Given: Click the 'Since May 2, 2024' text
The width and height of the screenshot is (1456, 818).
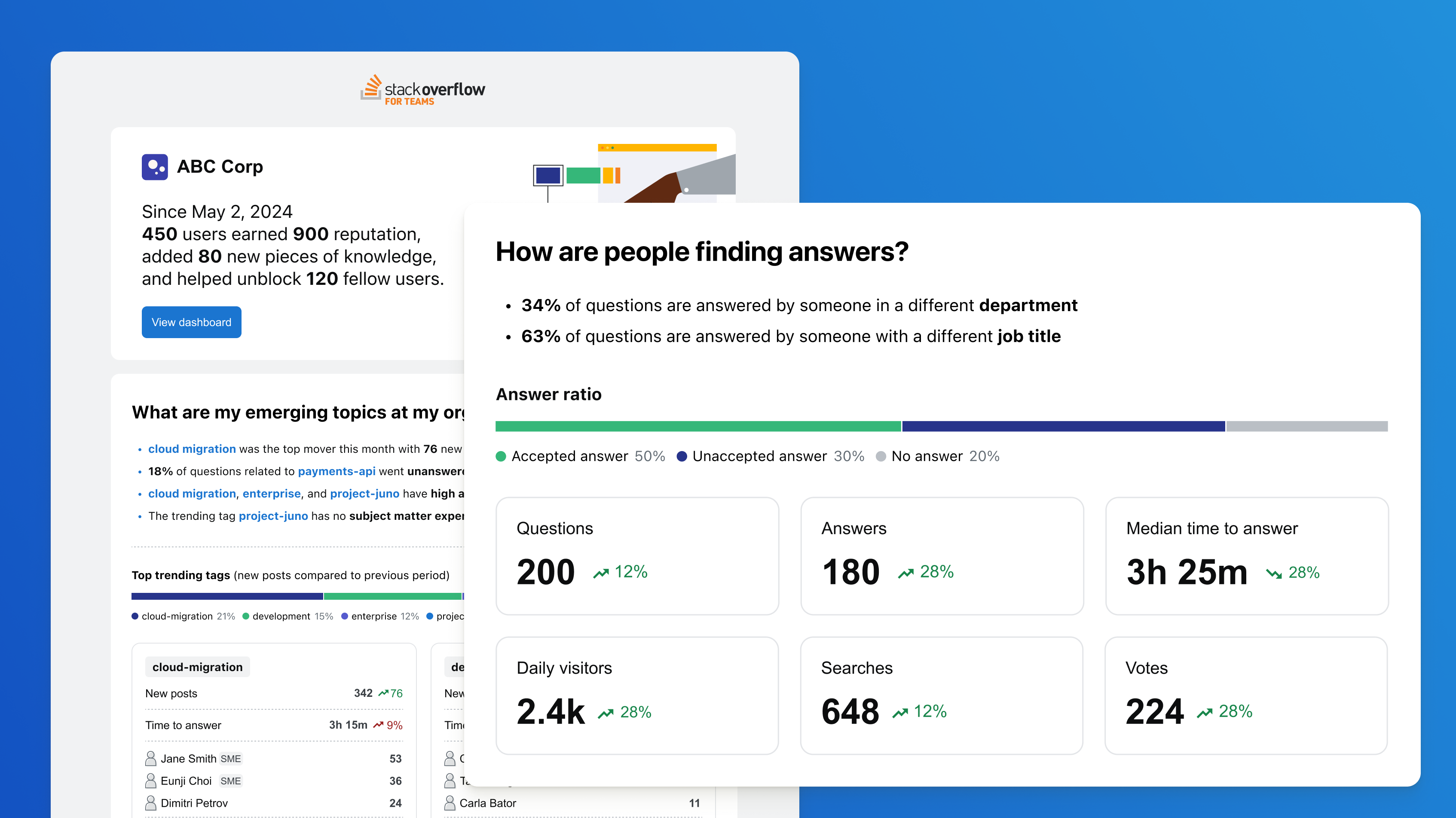Looking at the screenshot, I should (217, 211).
